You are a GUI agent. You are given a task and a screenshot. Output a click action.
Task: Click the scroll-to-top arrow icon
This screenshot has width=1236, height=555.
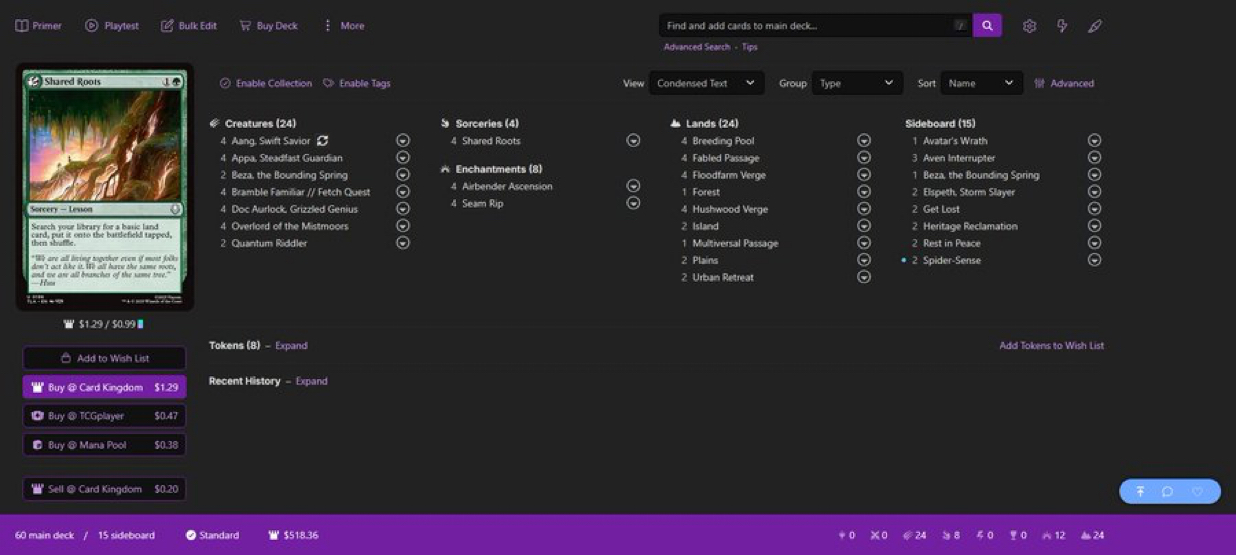point(1139,491)
